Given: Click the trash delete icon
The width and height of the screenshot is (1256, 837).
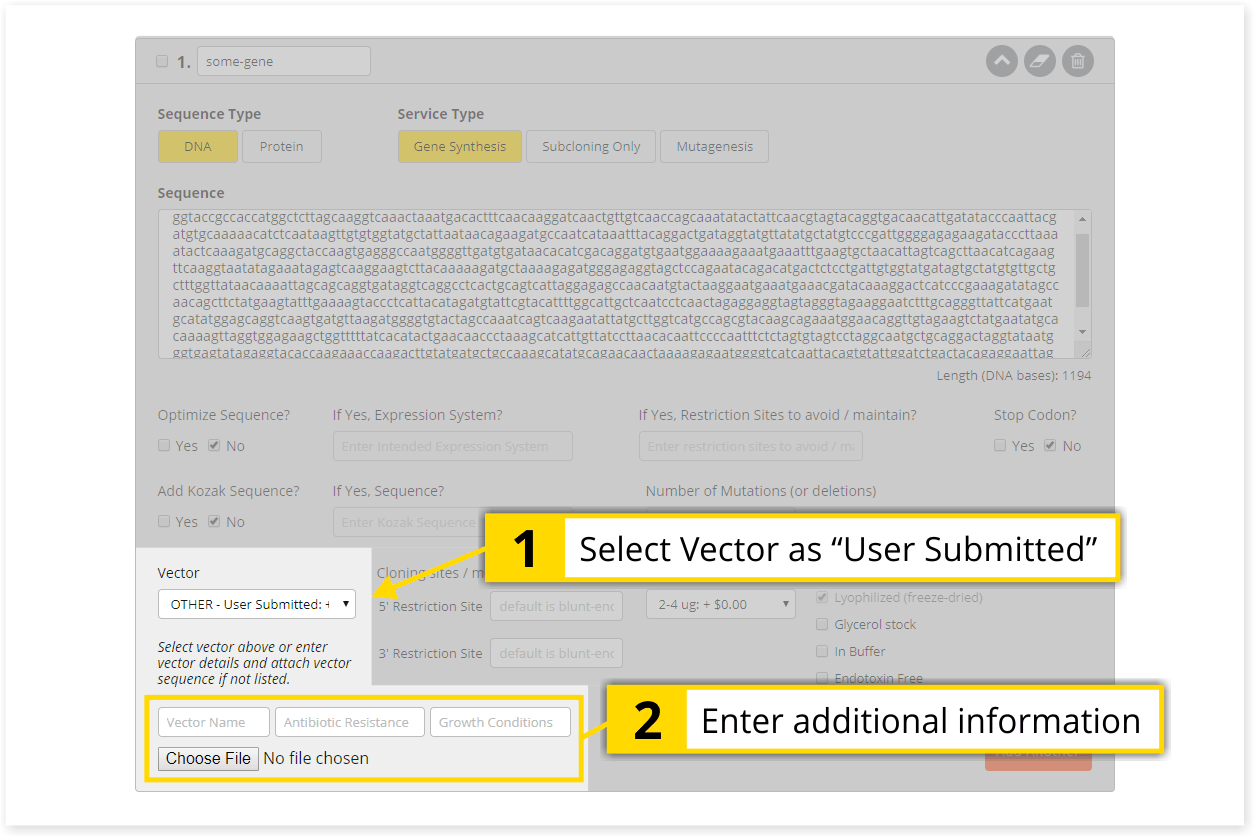Looking at the screenshot, I should coord(1077,61).
